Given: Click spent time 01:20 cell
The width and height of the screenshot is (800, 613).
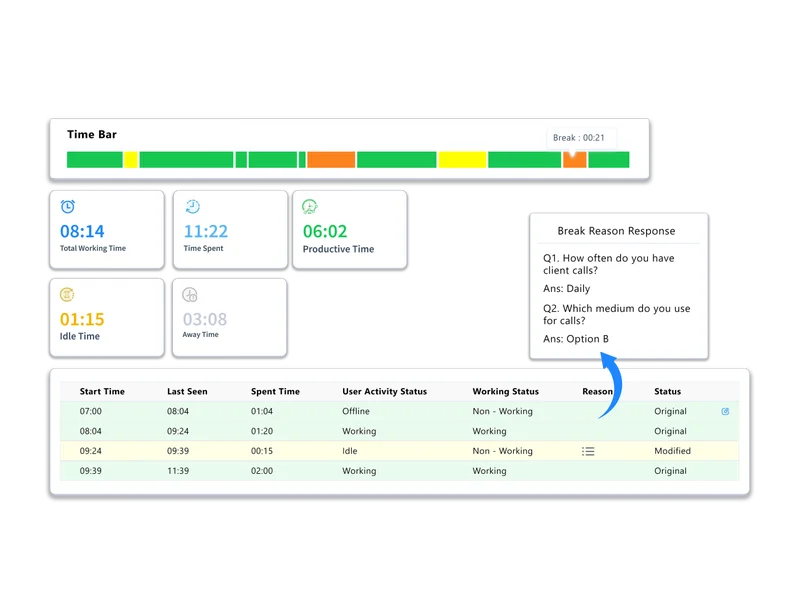Looking at the screenshot, I should click(x=262, y=431).
